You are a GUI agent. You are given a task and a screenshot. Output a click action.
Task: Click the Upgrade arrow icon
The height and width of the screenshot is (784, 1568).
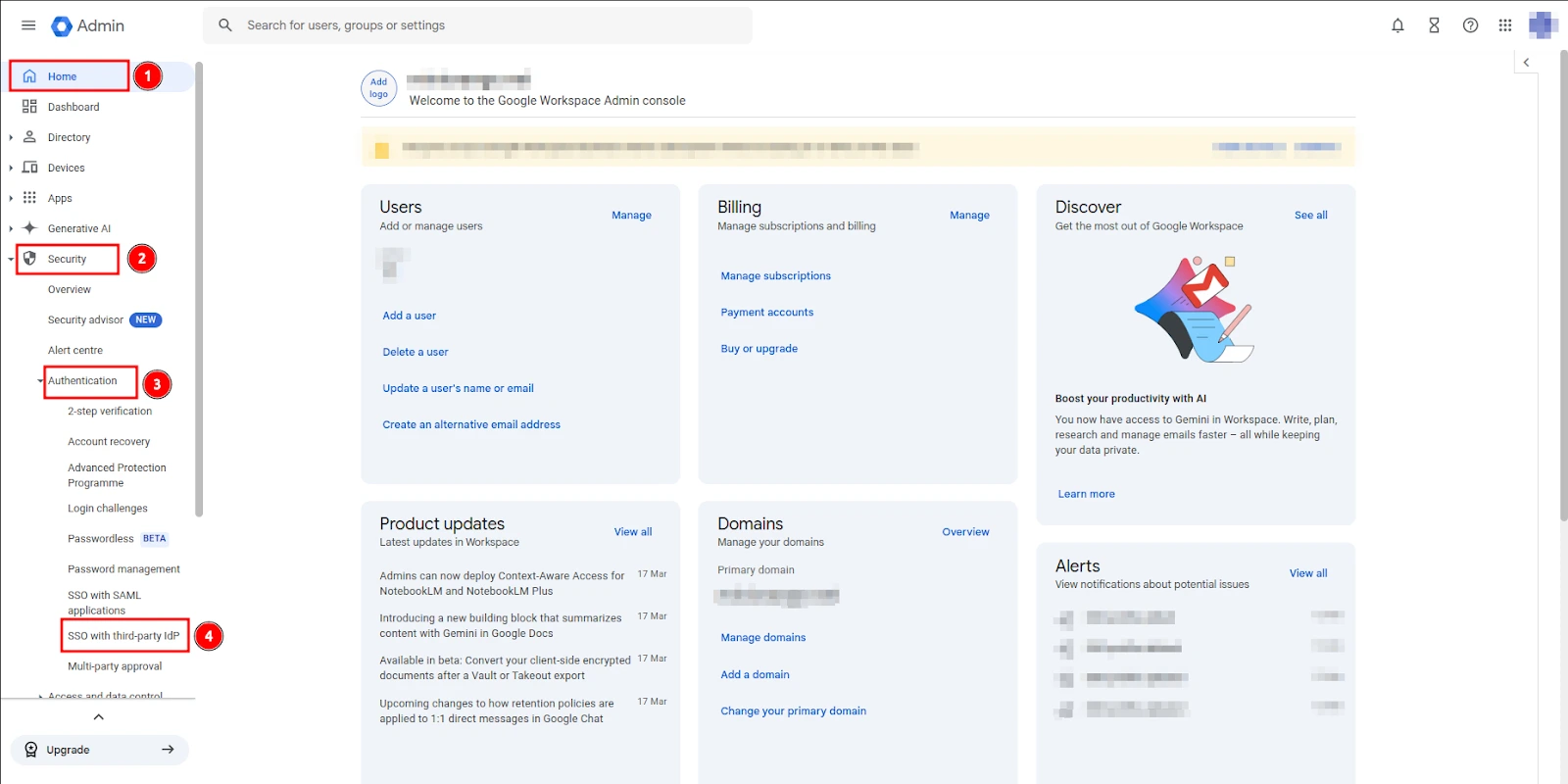click(x=168, y=750)
